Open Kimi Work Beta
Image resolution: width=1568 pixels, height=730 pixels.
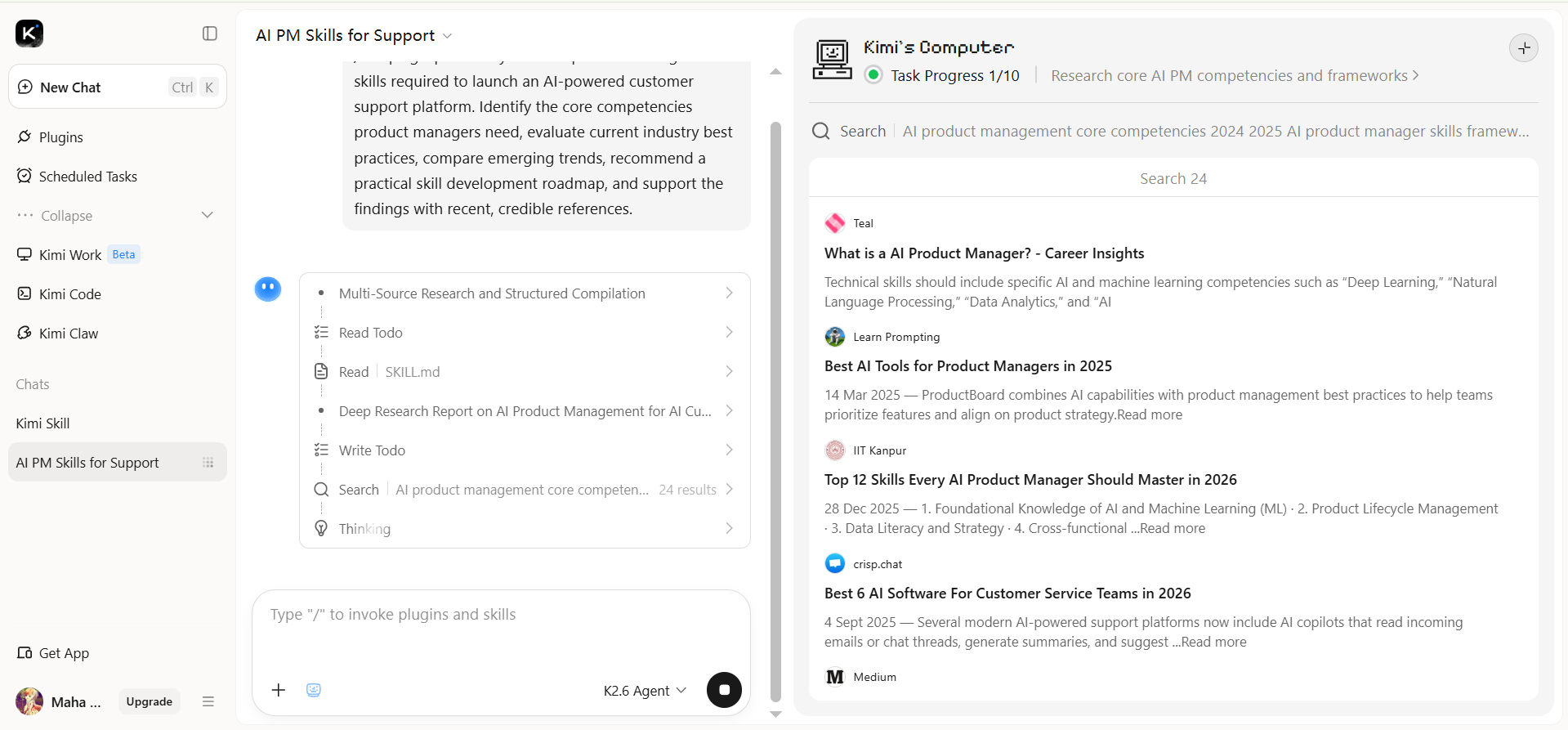118,255
